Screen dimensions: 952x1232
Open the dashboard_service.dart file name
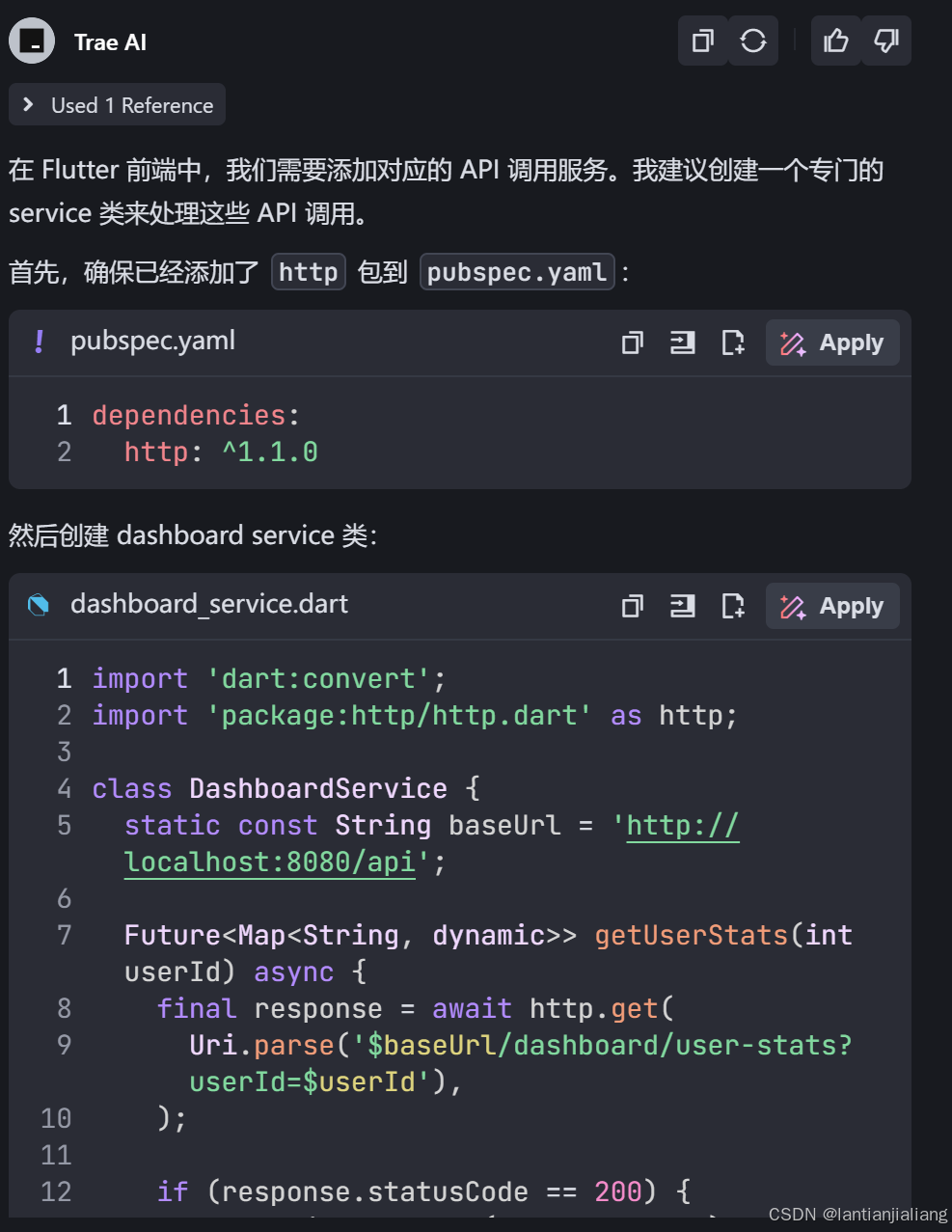point(209,604)
